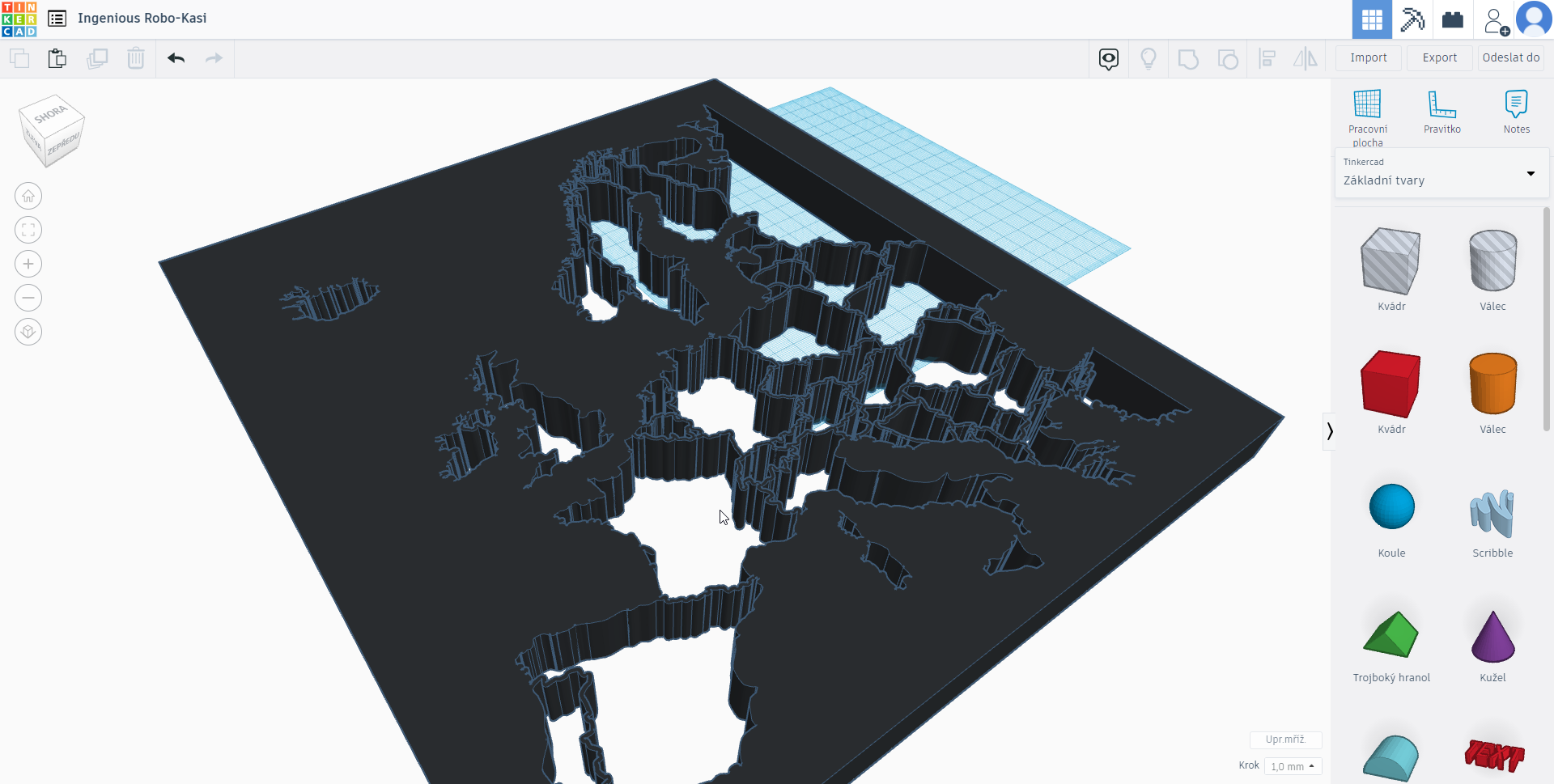1554x784 pixels.
Task: Open the Krok 1,0 mm snap dropdown
Action: point(1293,766)
